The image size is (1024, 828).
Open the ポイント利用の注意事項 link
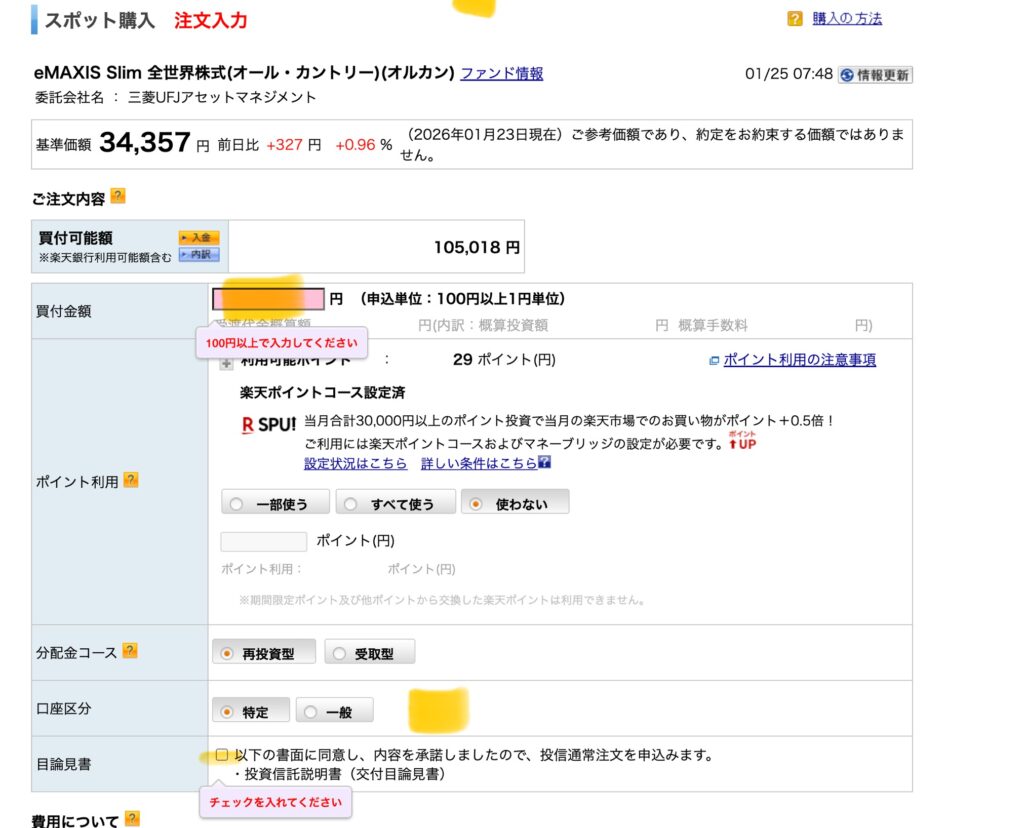click(798, 360)
